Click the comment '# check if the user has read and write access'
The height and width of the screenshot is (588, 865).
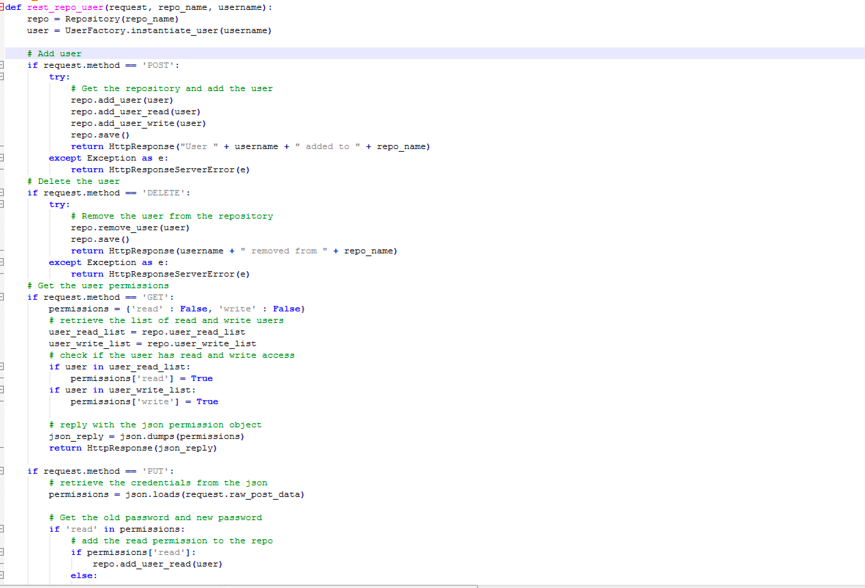[x=172, y=355]
